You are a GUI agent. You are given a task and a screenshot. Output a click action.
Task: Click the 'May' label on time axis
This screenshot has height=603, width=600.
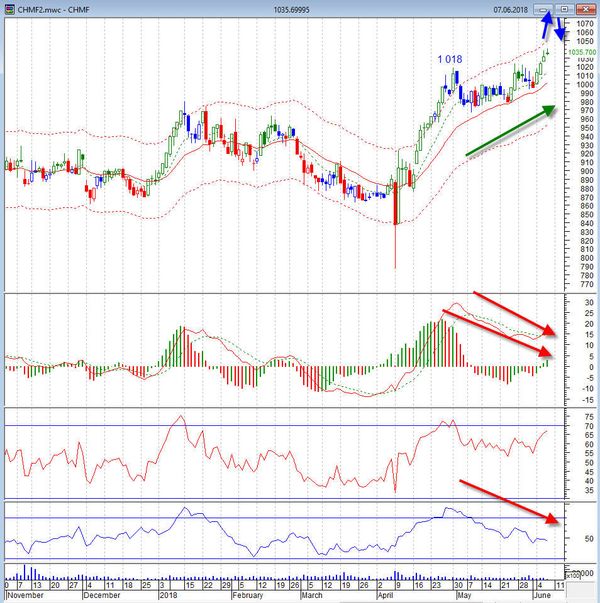464,595
